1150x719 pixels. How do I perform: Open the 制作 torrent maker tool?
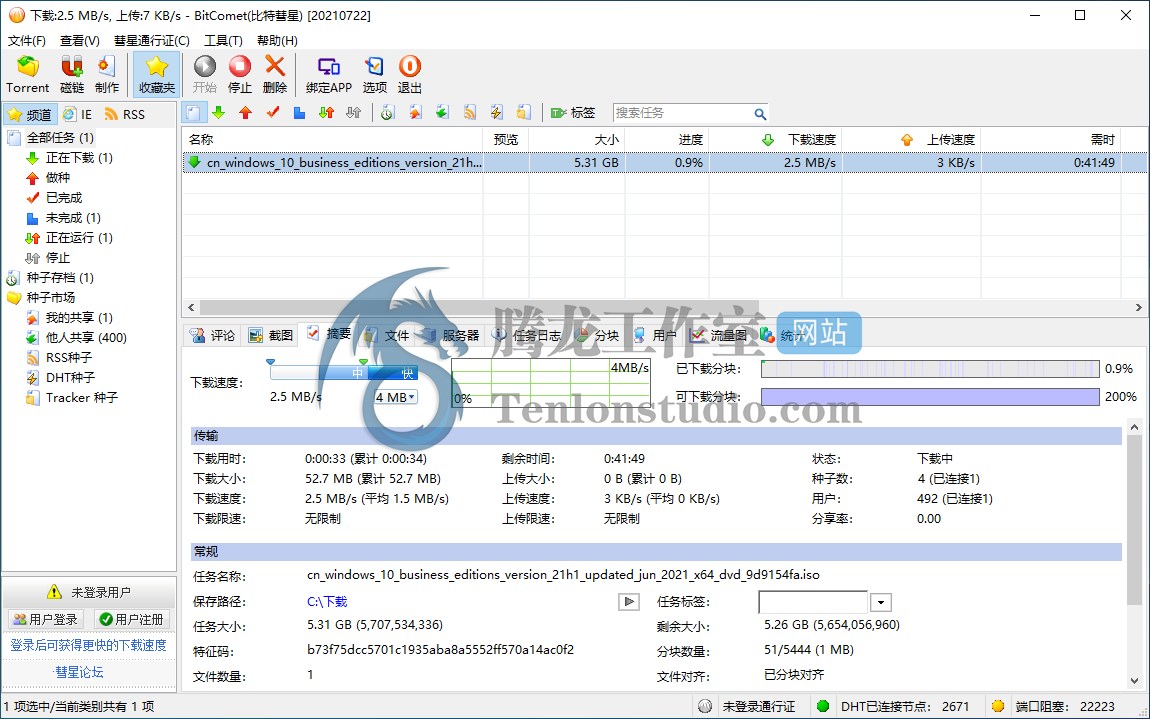click(x=106, y=75)
